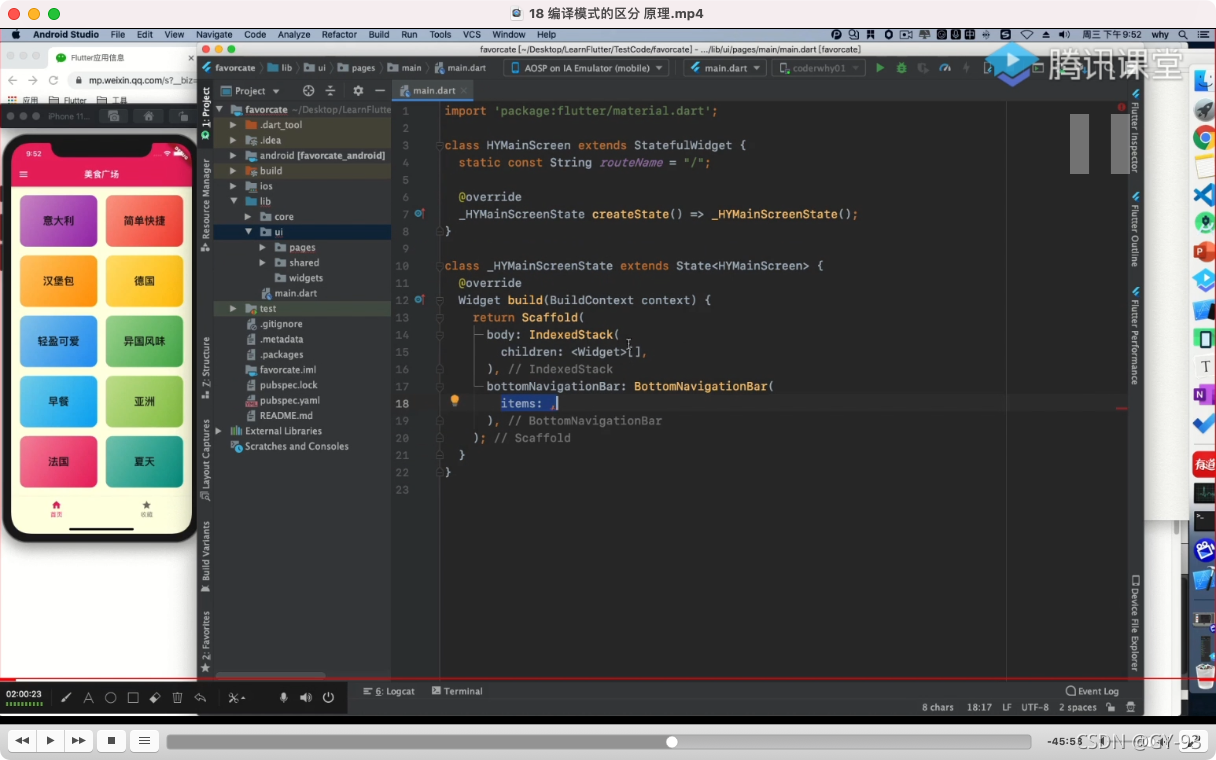Toggle the microphone in recording bar
The width and height of the screenshot is (1216, 760).
[284, 698]
